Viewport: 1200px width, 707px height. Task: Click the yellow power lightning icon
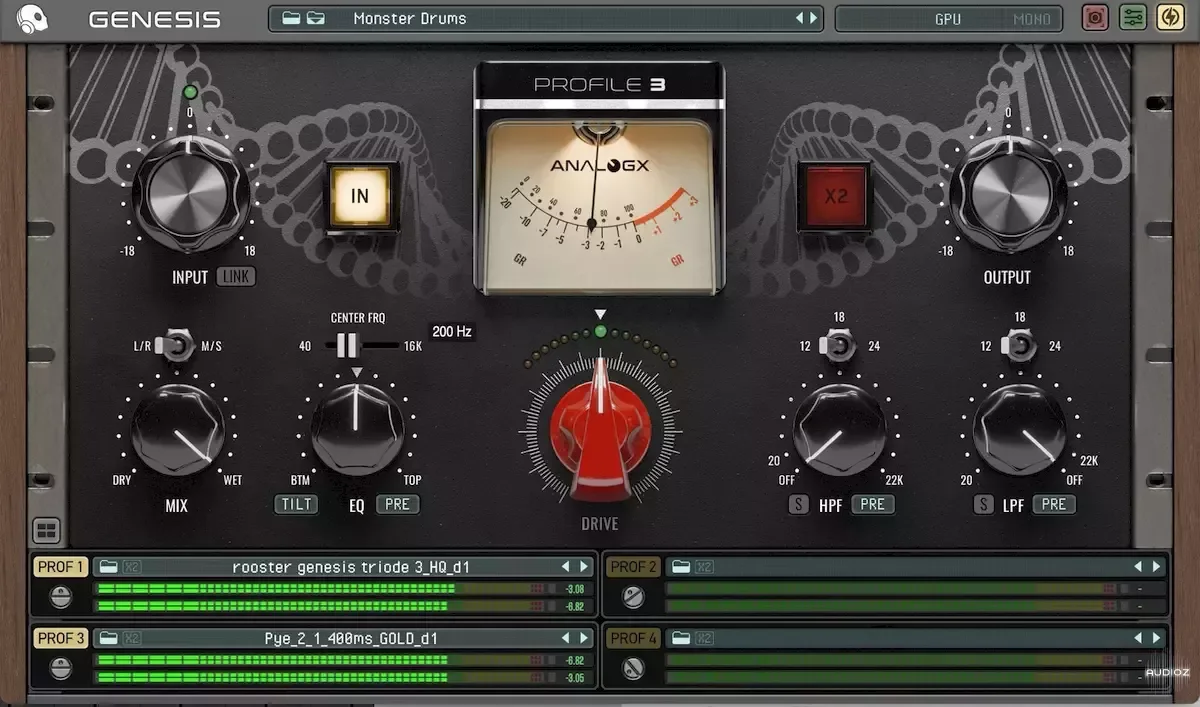point(1170,18)
